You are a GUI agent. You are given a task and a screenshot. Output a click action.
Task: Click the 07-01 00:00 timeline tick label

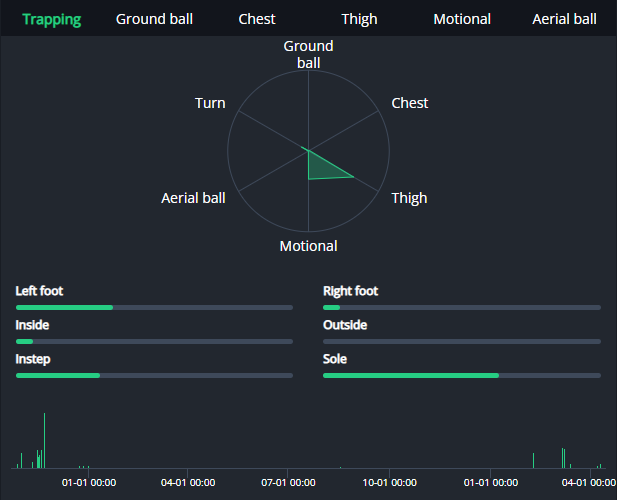(287, 482)
